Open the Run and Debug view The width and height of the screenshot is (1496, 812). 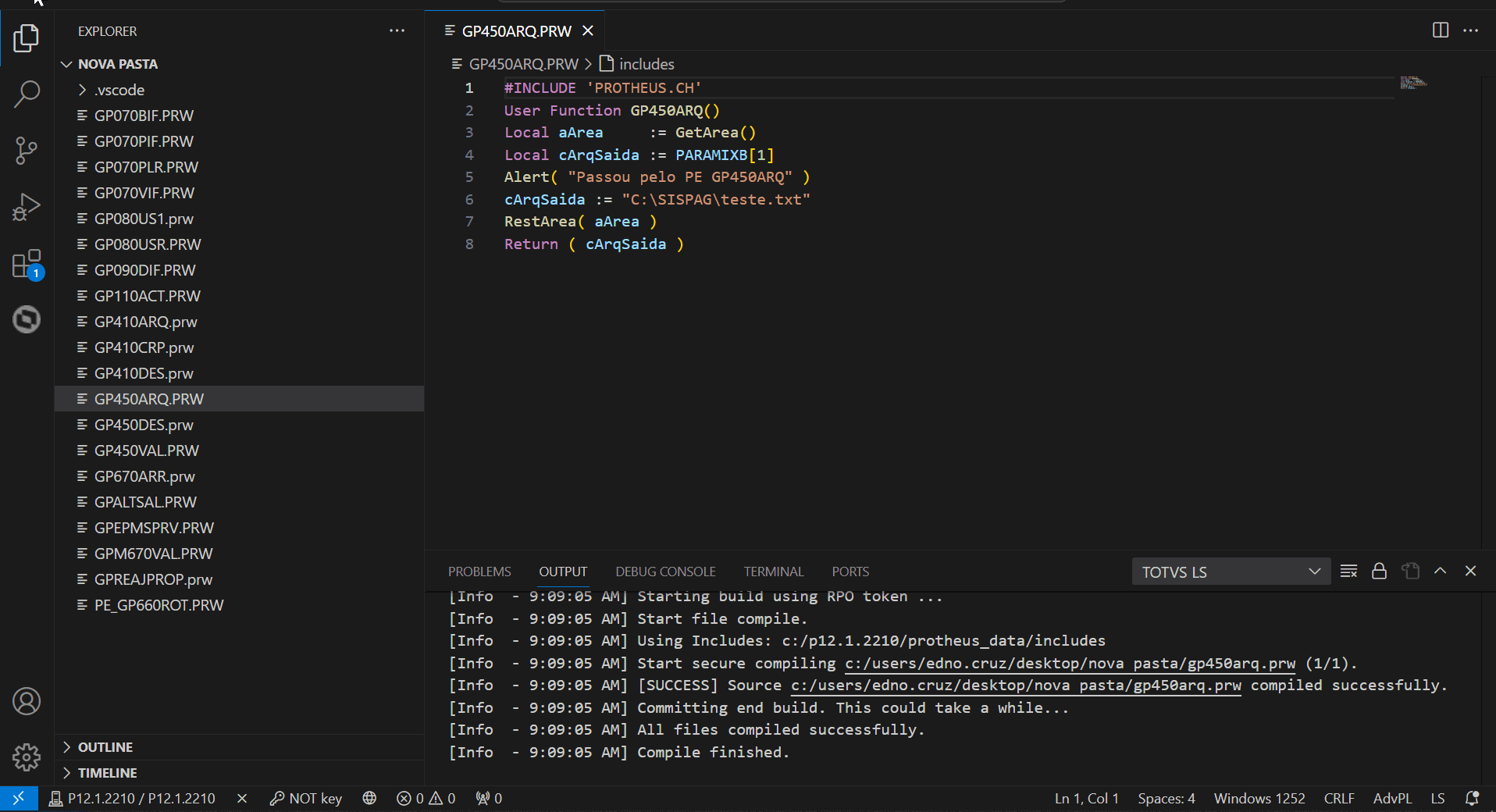pyautogui.click(x=27, y=207)
